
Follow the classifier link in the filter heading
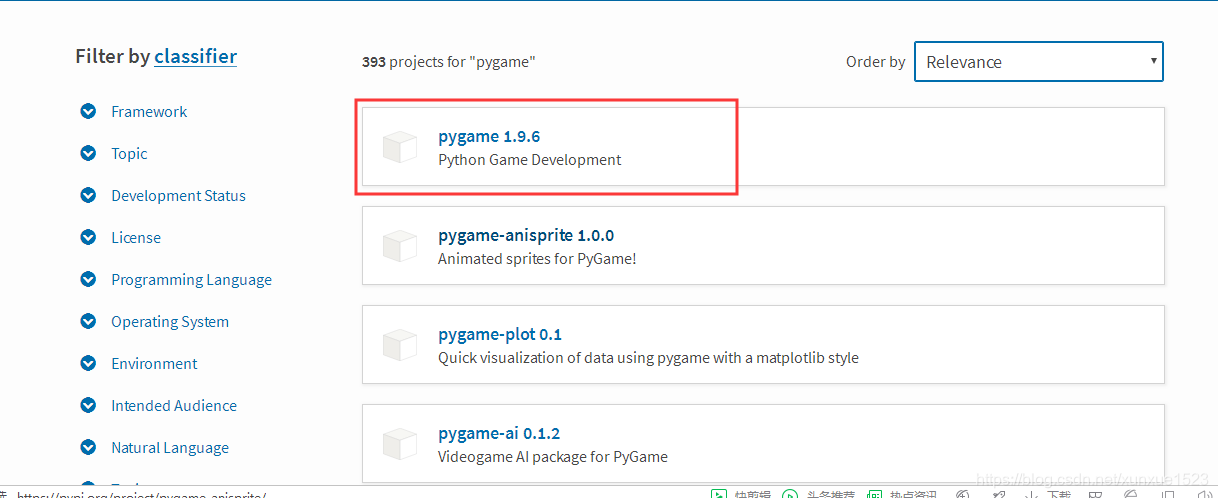coord(196,56)
